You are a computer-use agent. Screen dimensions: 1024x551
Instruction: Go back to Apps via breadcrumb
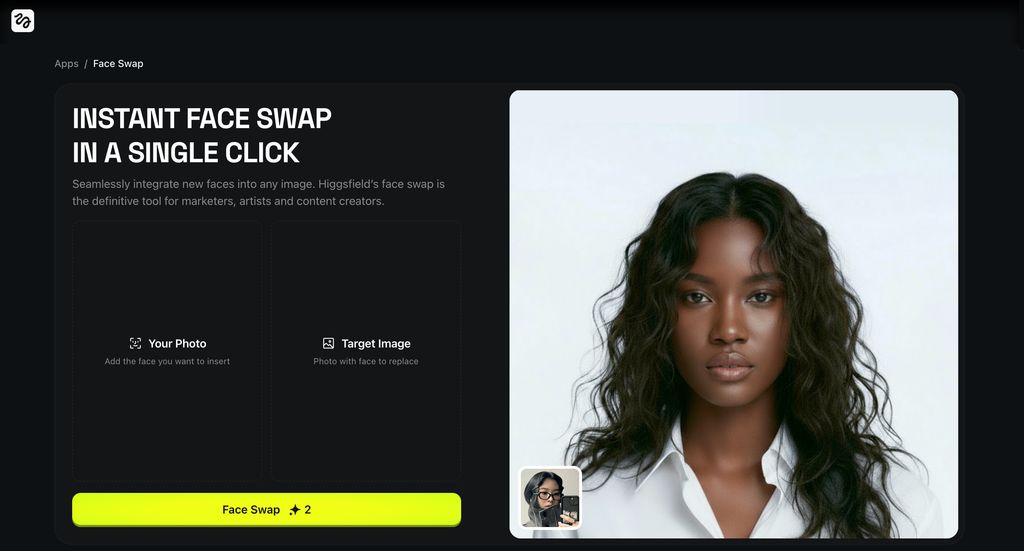pos(66,63)
